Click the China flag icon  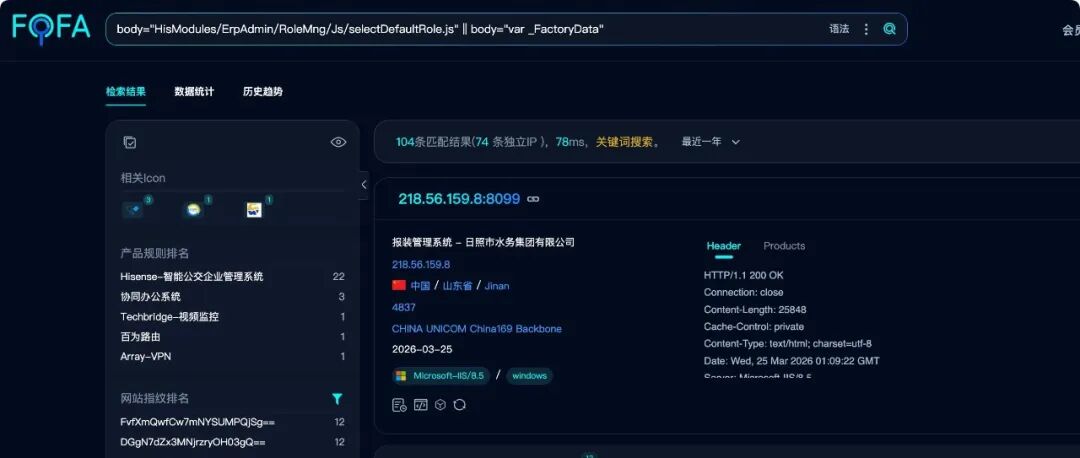(399, 285)
